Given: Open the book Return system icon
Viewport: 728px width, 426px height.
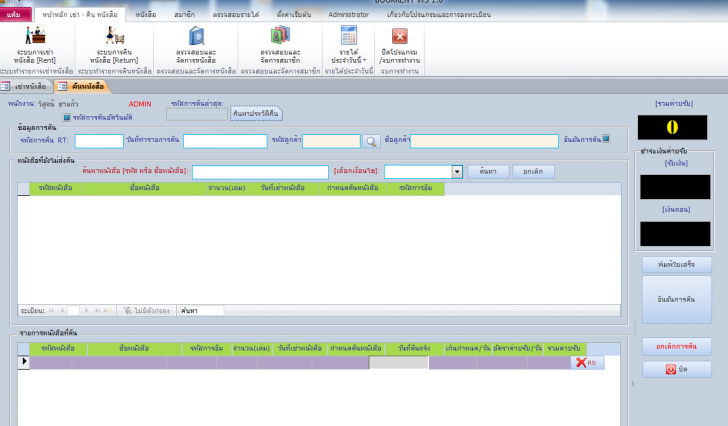Looking at the screenshot, I should (115, 35).
